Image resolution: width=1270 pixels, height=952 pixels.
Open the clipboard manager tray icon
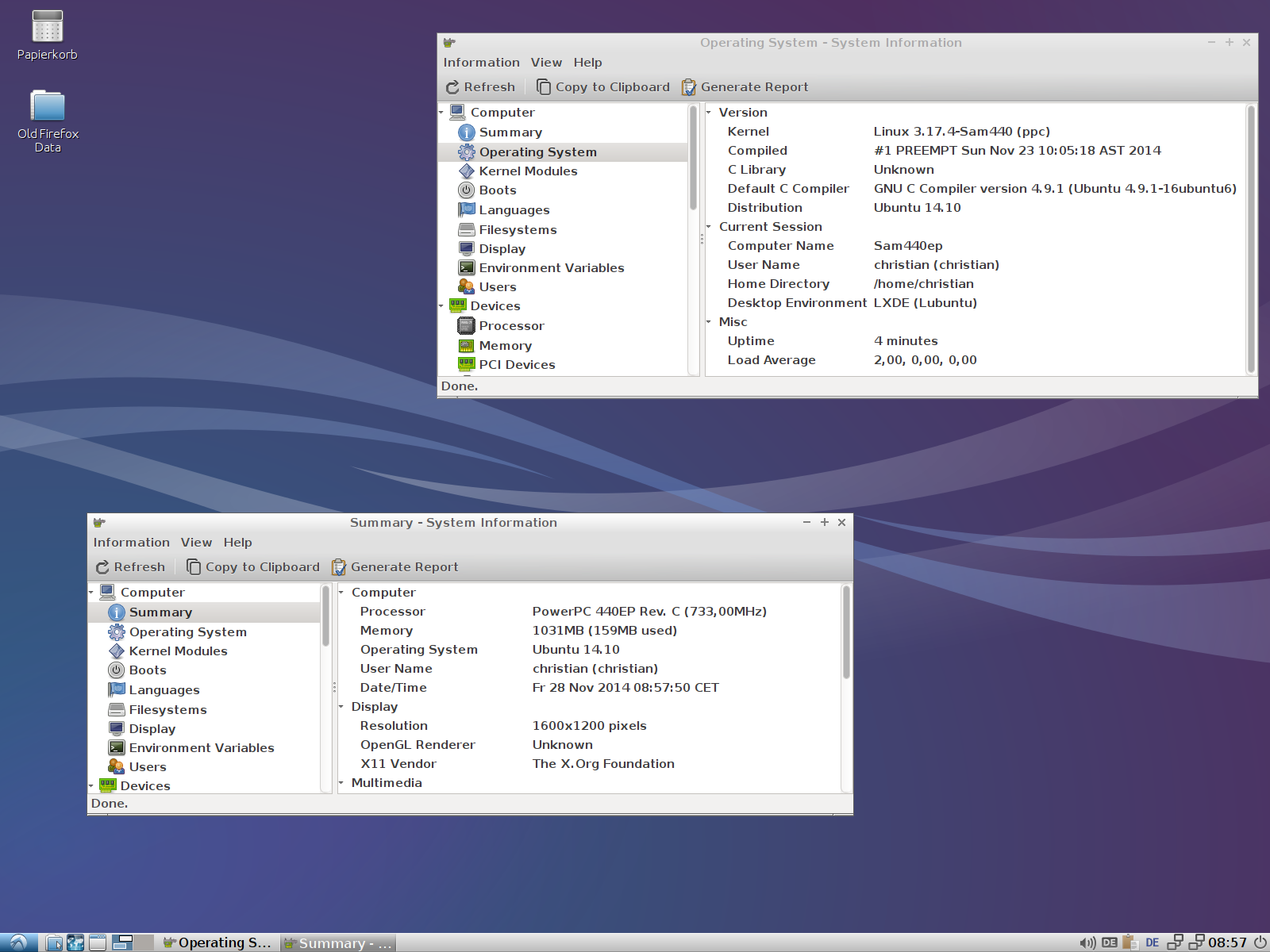[1130, 942]
